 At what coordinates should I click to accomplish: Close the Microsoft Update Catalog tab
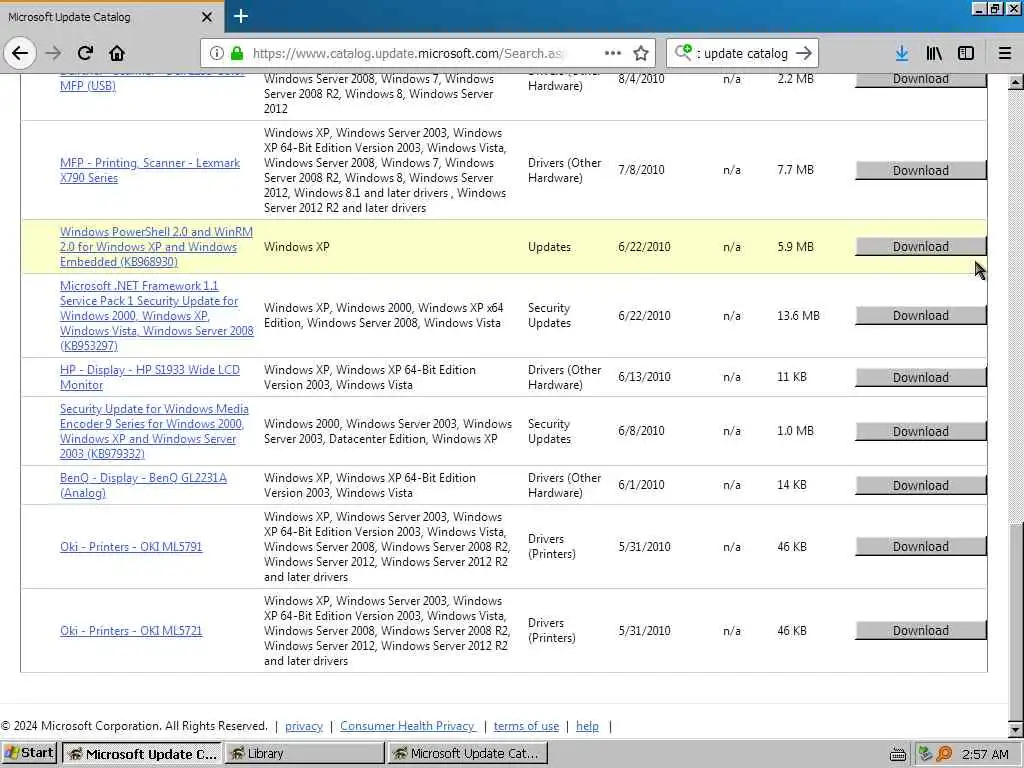point(207,17)
